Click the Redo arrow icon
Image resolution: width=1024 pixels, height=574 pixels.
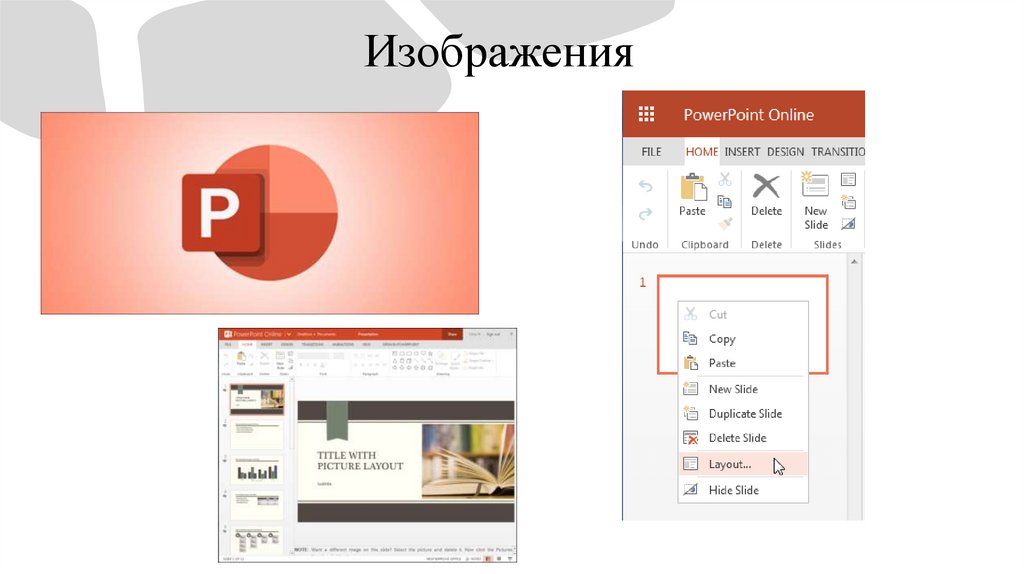pos(645,214)
